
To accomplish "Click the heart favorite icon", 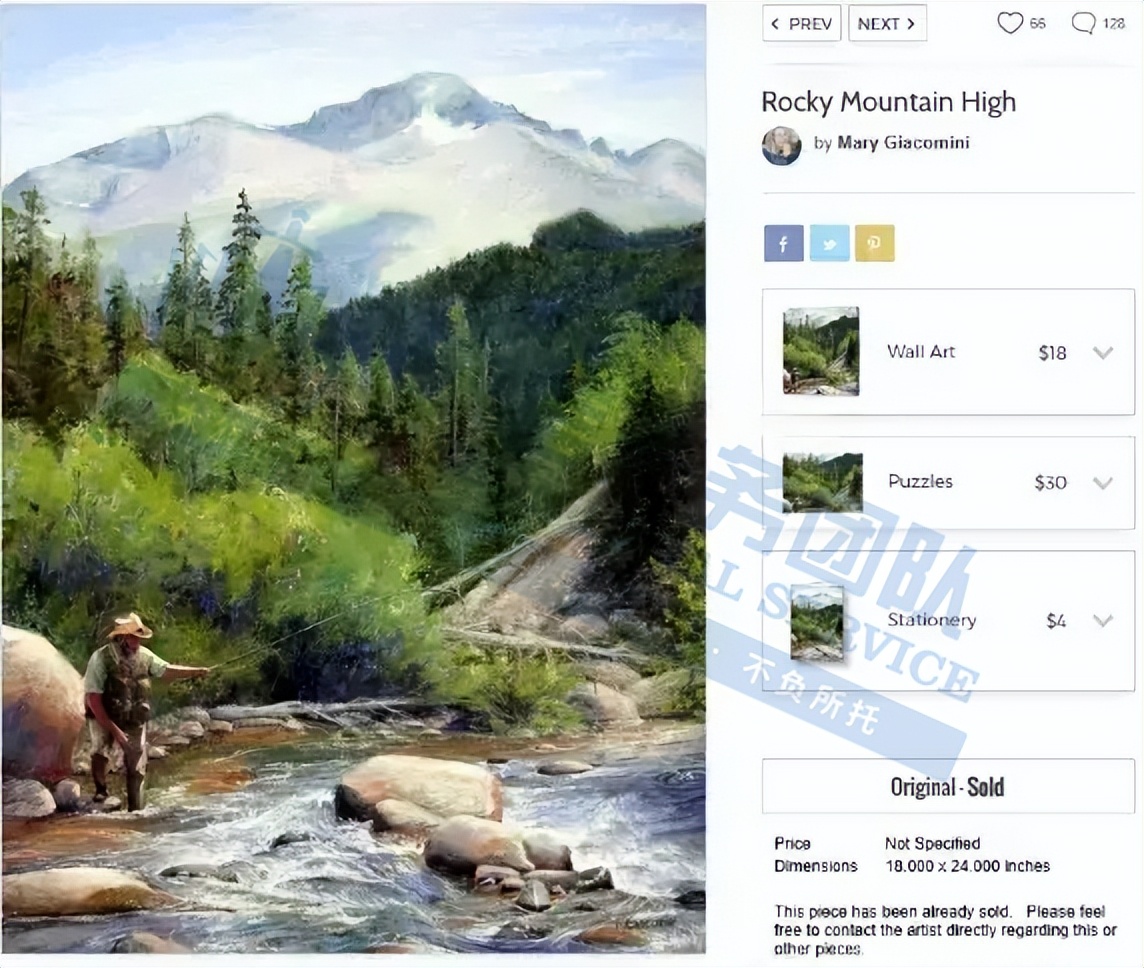I will (x=1010, y=23).
